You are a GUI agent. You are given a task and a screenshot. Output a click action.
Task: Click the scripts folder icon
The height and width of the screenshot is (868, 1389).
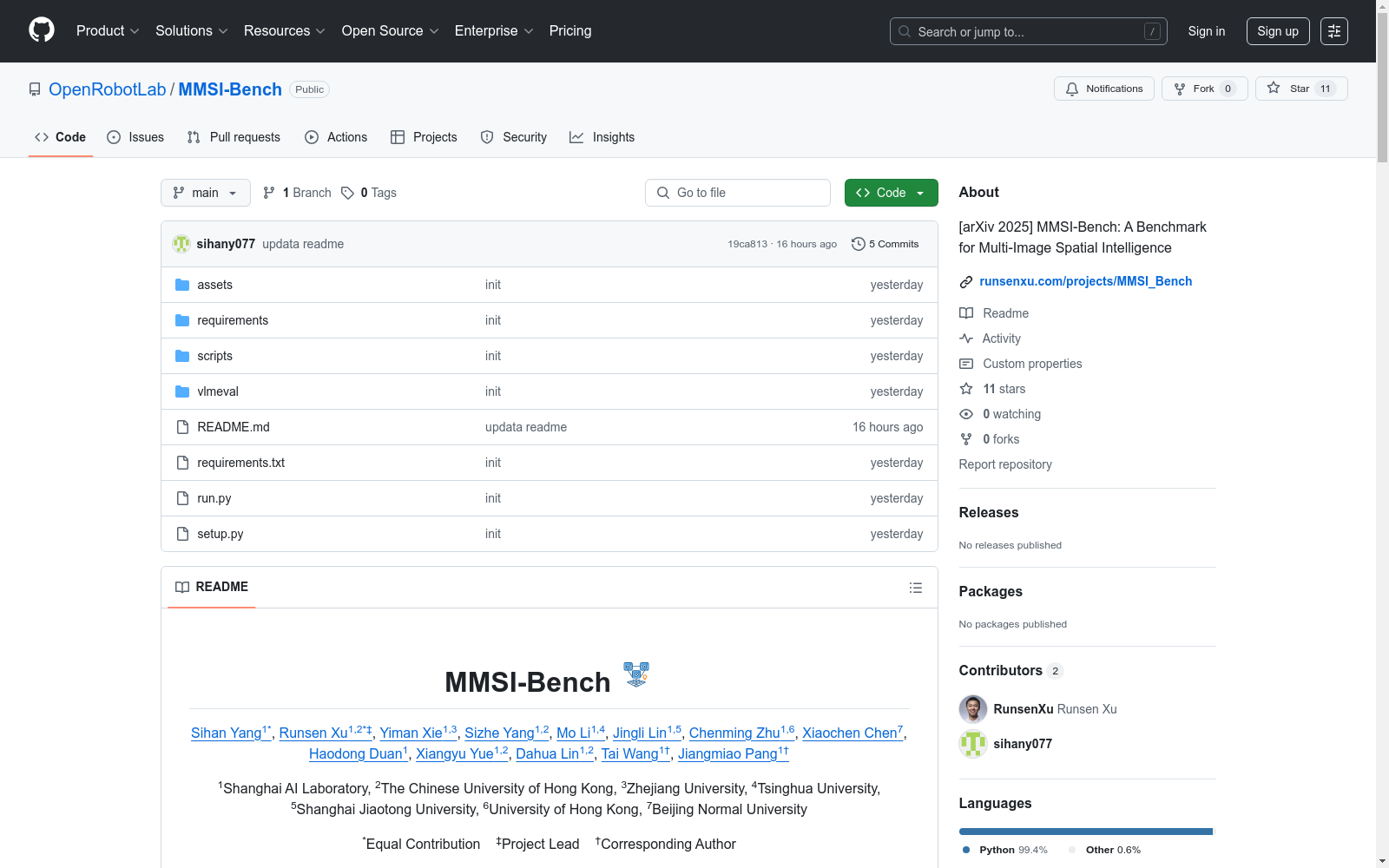(182, 356)
